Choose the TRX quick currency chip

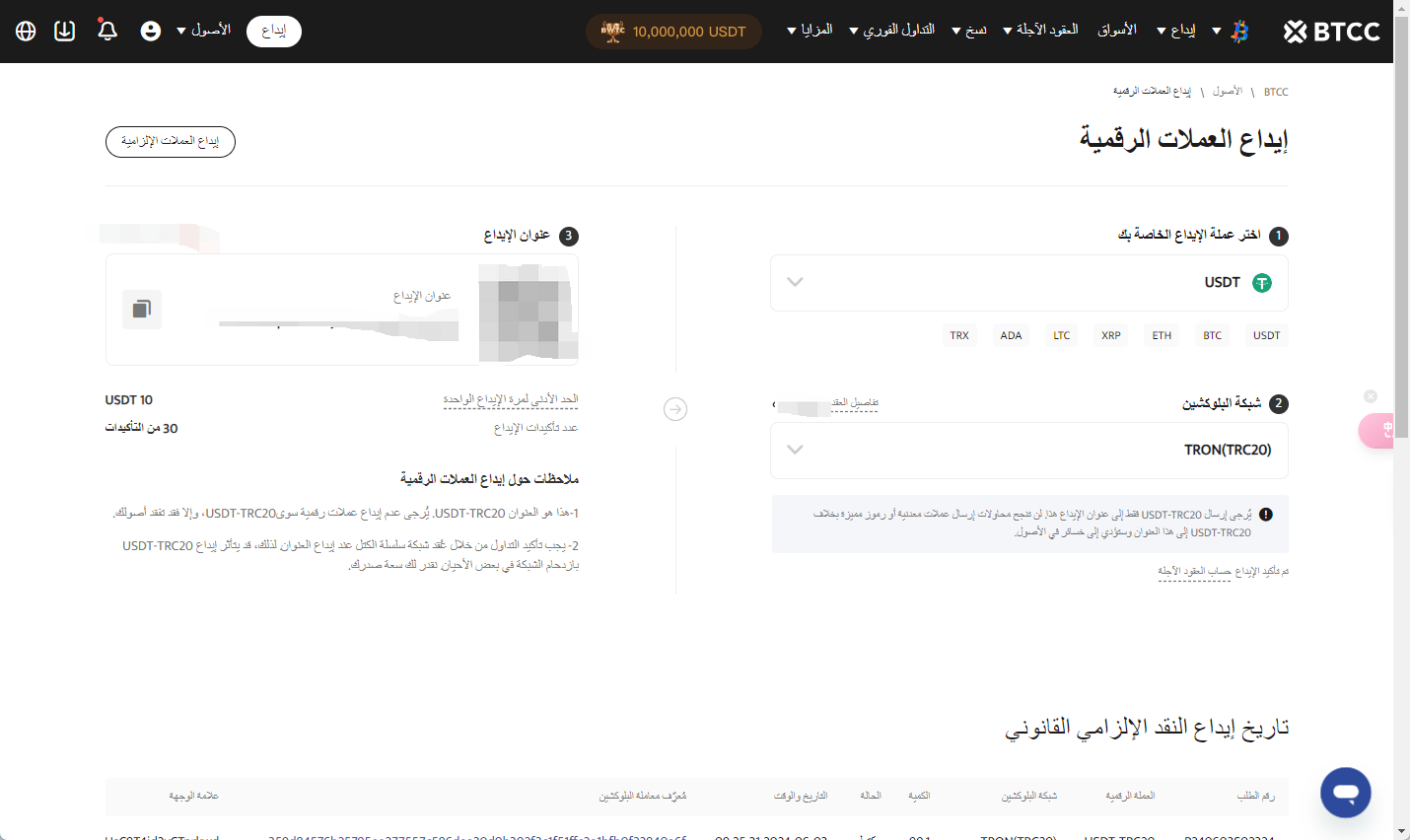coord(959,336)
